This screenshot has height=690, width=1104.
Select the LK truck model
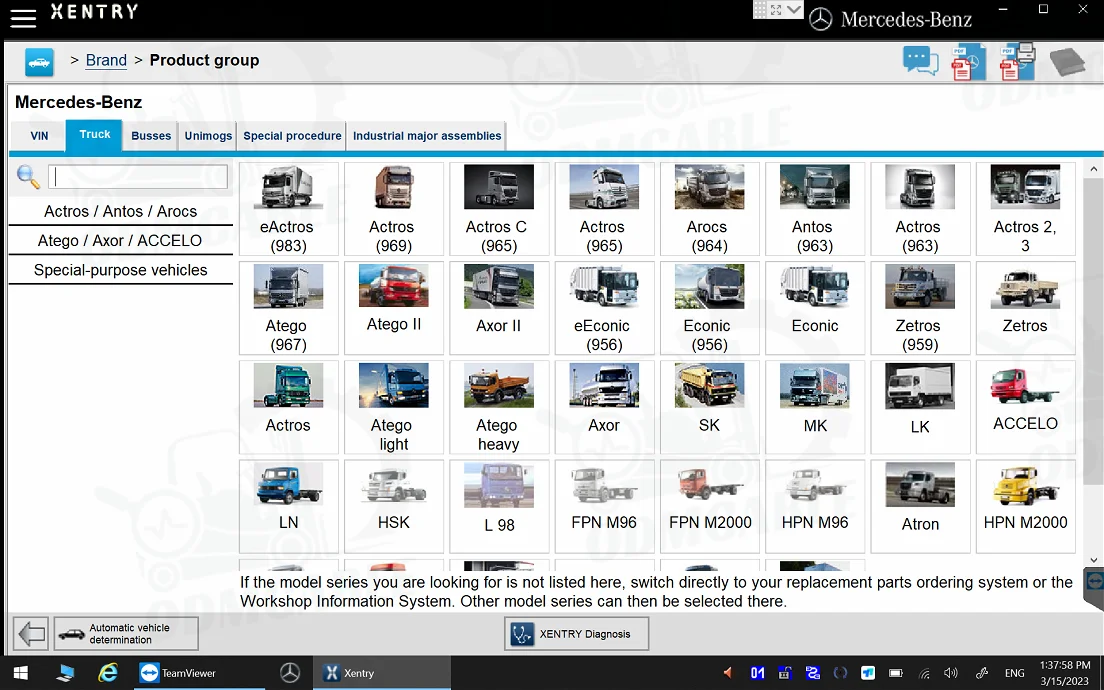pyautogui.click(x=920, y=407)
